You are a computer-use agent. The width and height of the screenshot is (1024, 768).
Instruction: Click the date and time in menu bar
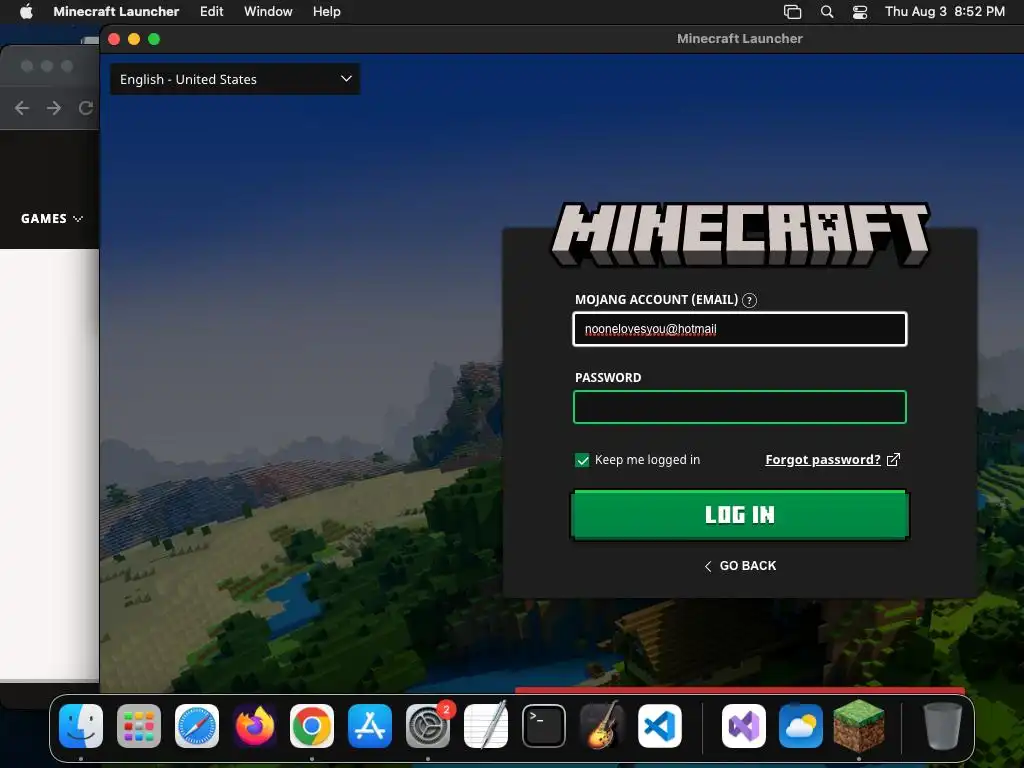(944, 11)
